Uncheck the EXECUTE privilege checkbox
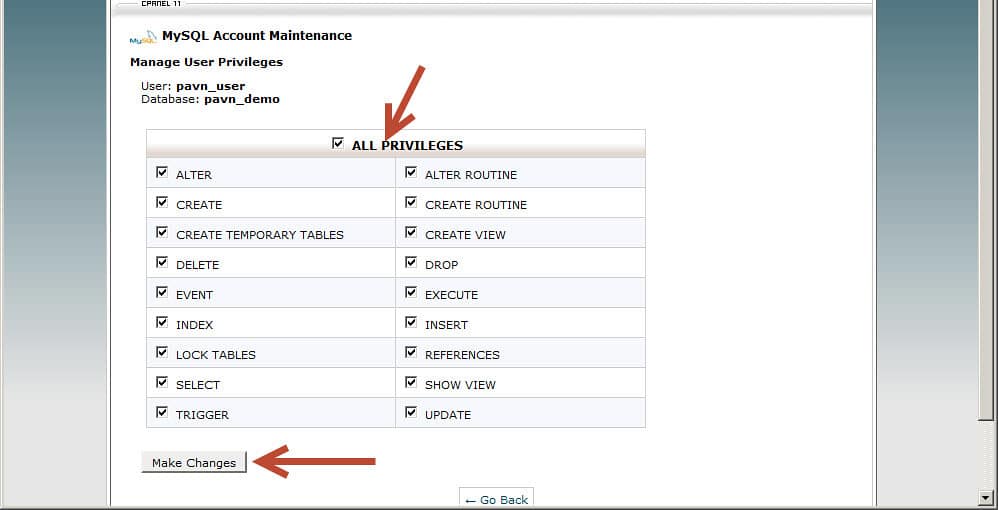The height and width of the screenshot is (510, 998). click(411, 293)
